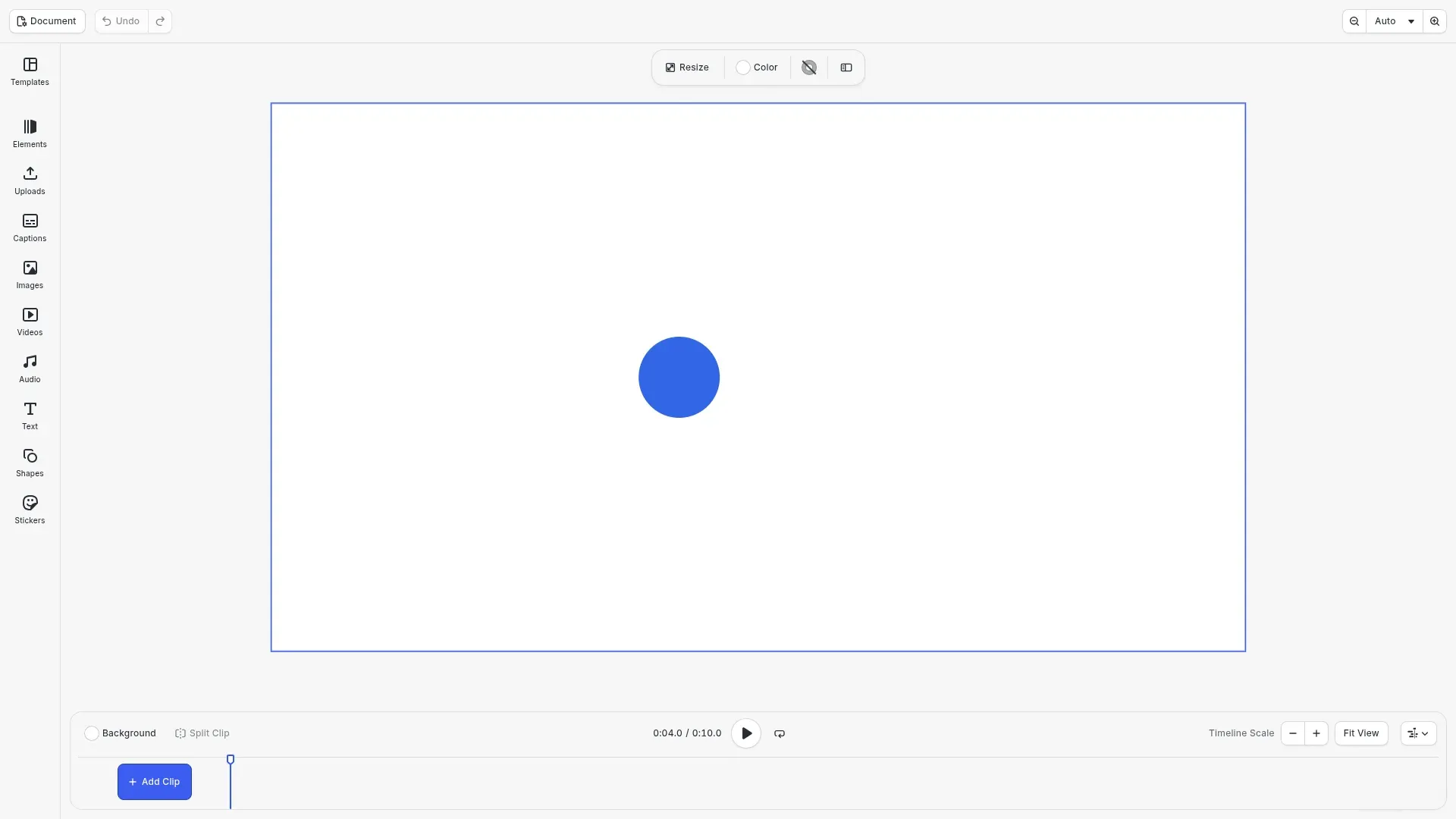Open the Shapes panel
Screen dimensions: 1456x819
coord(30,463)
